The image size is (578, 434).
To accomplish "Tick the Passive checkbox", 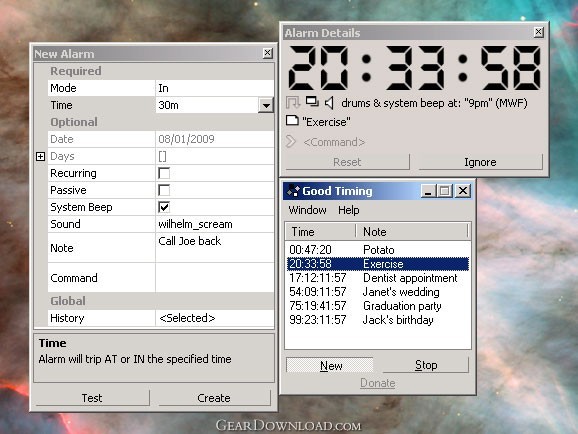I will pos(164,190).
